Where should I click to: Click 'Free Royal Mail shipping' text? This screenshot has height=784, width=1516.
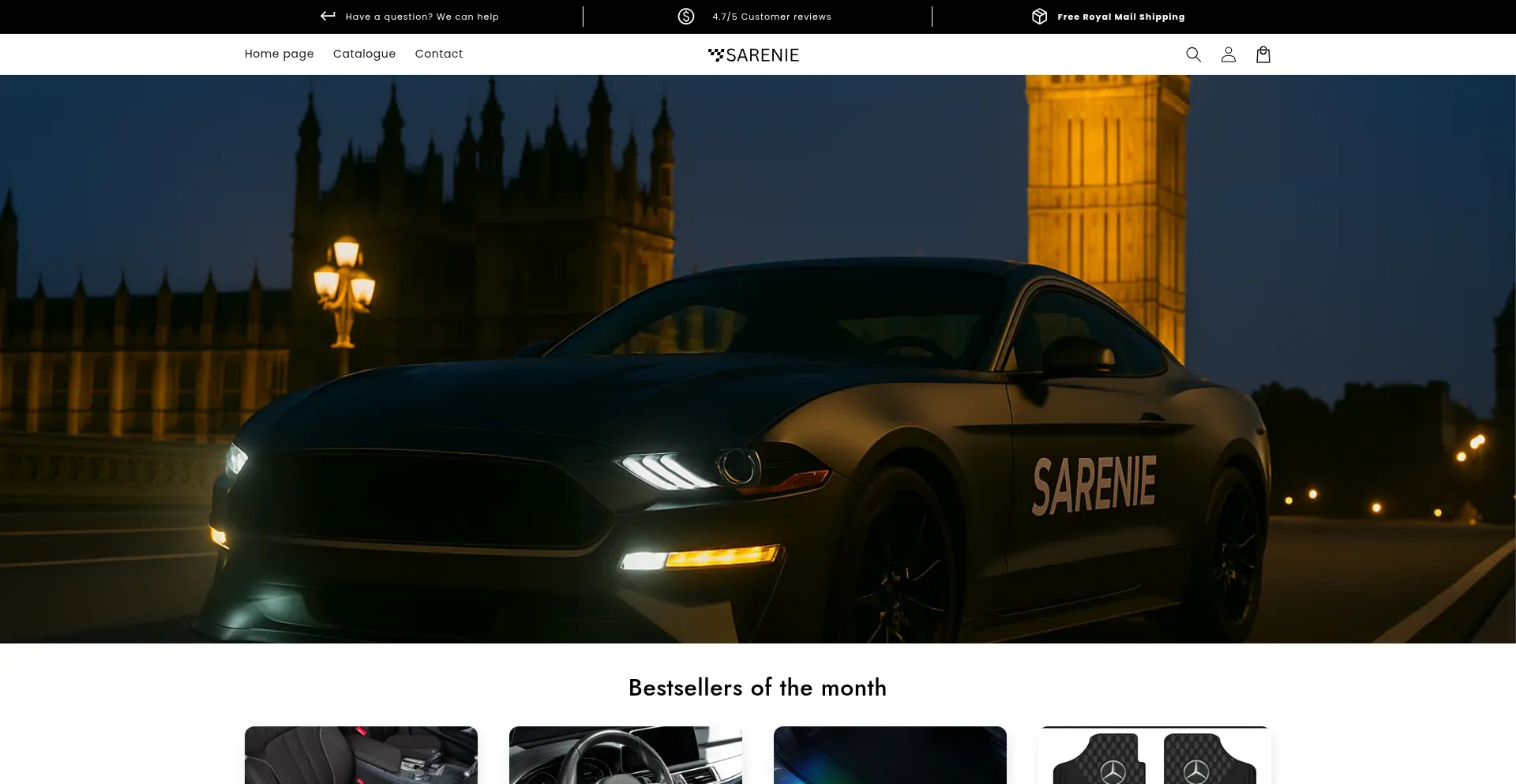1120,17
